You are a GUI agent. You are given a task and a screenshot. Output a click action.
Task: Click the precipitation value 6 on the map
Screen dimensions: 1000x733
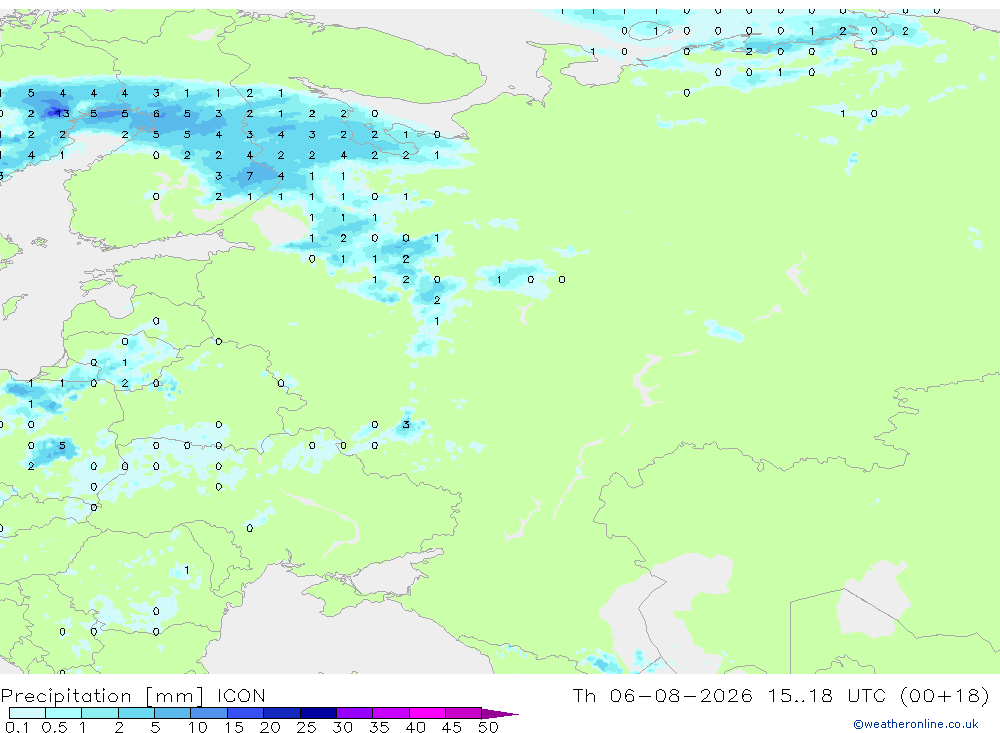click(156, 114)
